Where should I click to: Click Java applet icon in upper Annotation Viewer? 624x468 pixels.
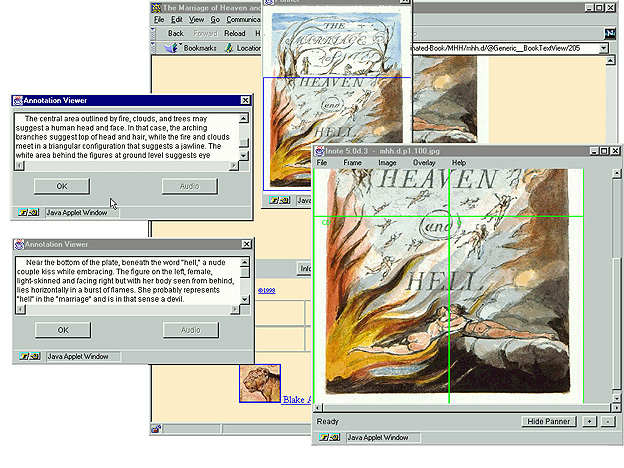pos(28,213)
